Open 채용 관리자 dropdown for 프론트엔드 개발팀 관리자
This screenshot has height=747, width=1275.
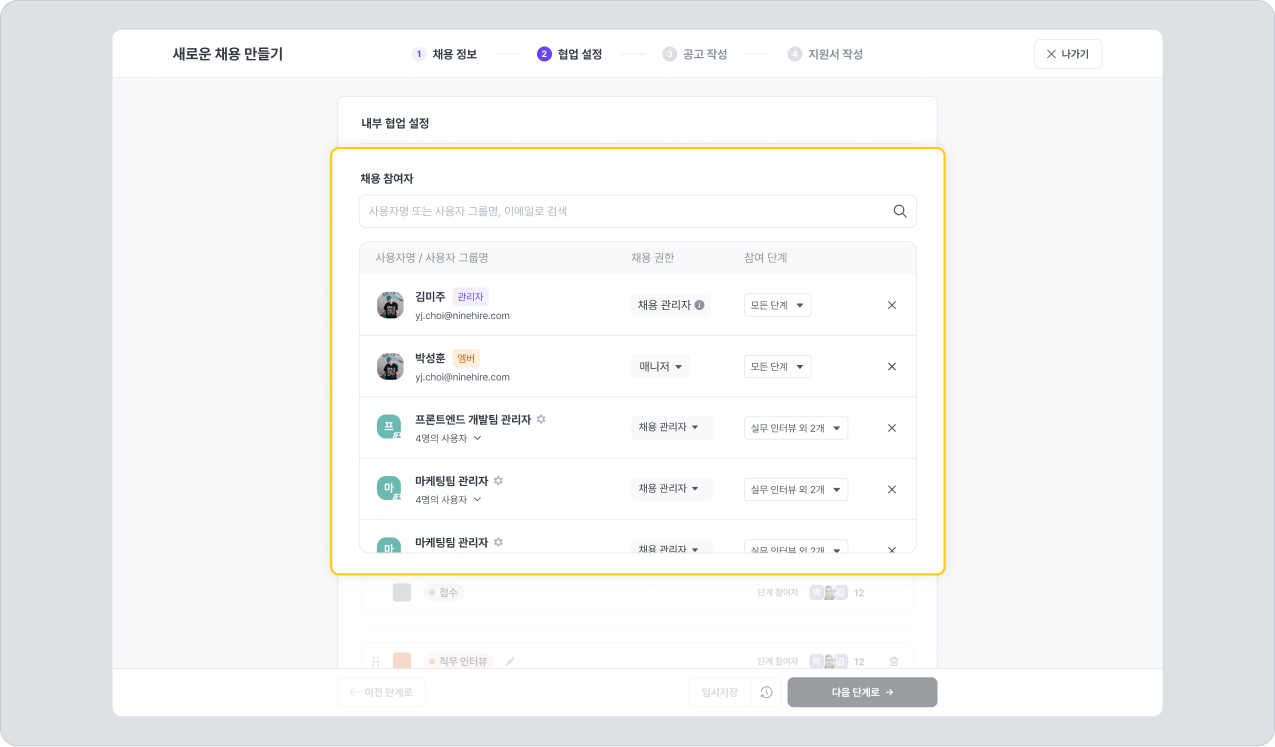672,427
